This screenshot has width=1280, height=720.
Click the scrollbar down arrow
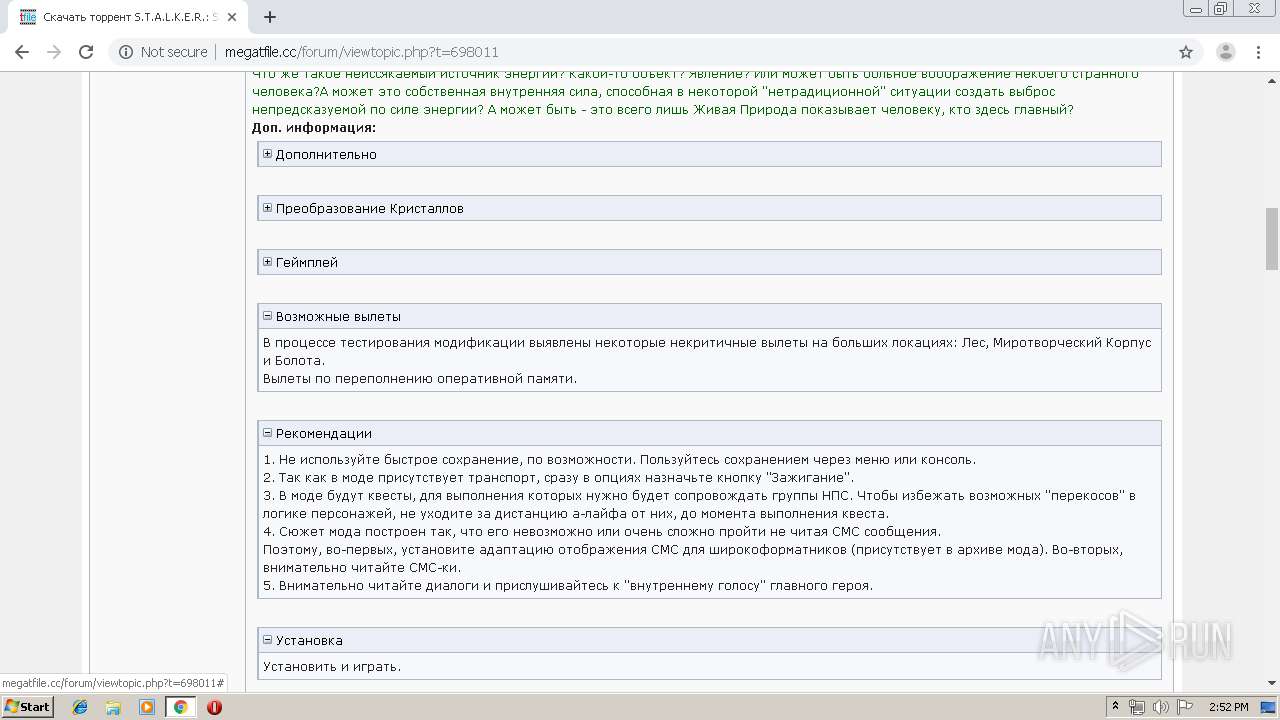[x=1272, y=684]
